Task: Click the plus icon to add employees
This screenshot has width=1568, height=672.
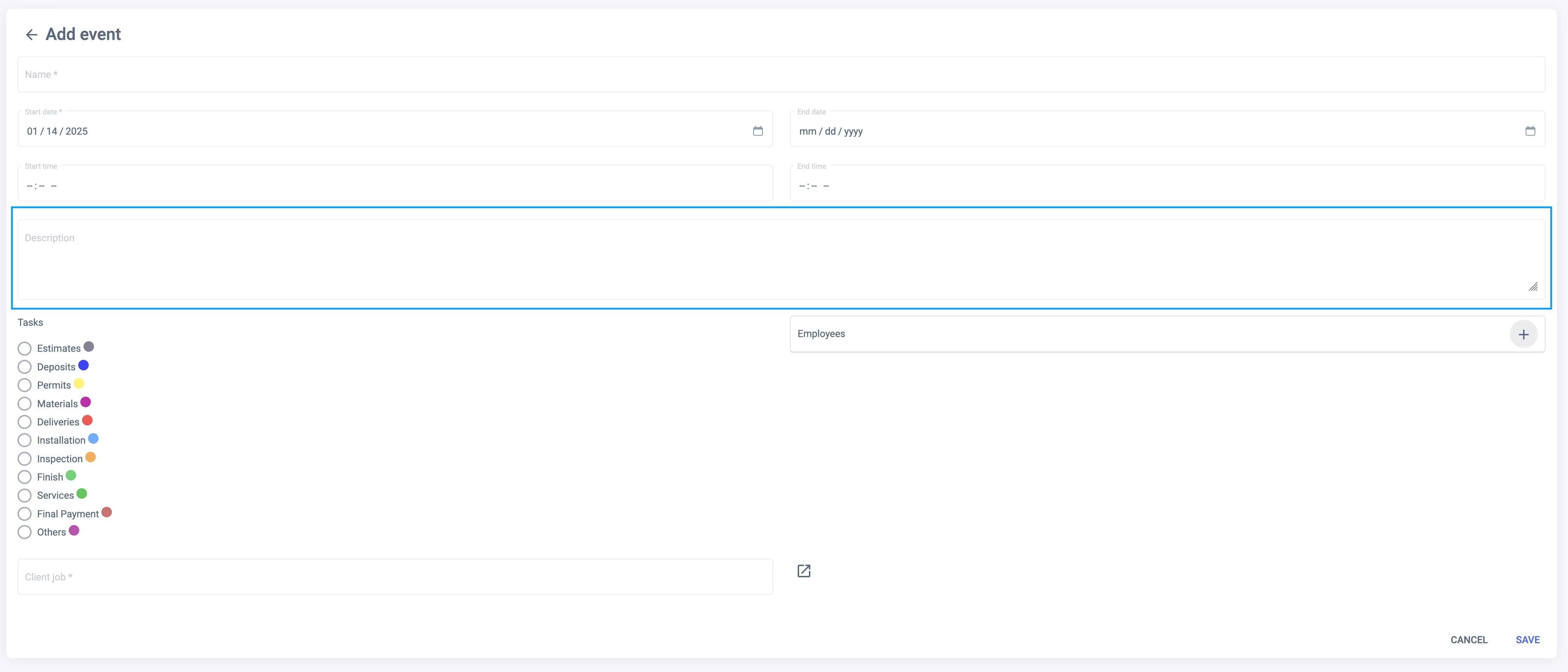Action: coord(1523,334)
